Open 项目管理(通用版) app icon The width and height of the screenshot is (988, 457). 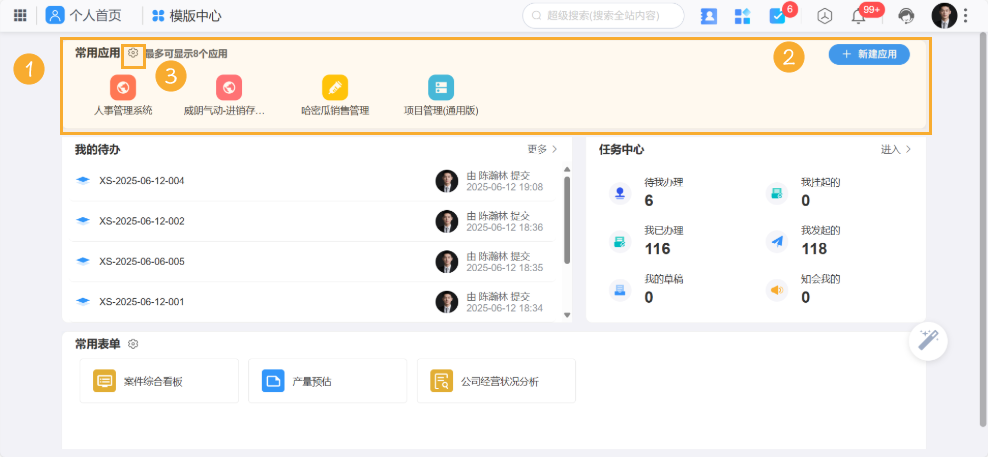[441, 88]
